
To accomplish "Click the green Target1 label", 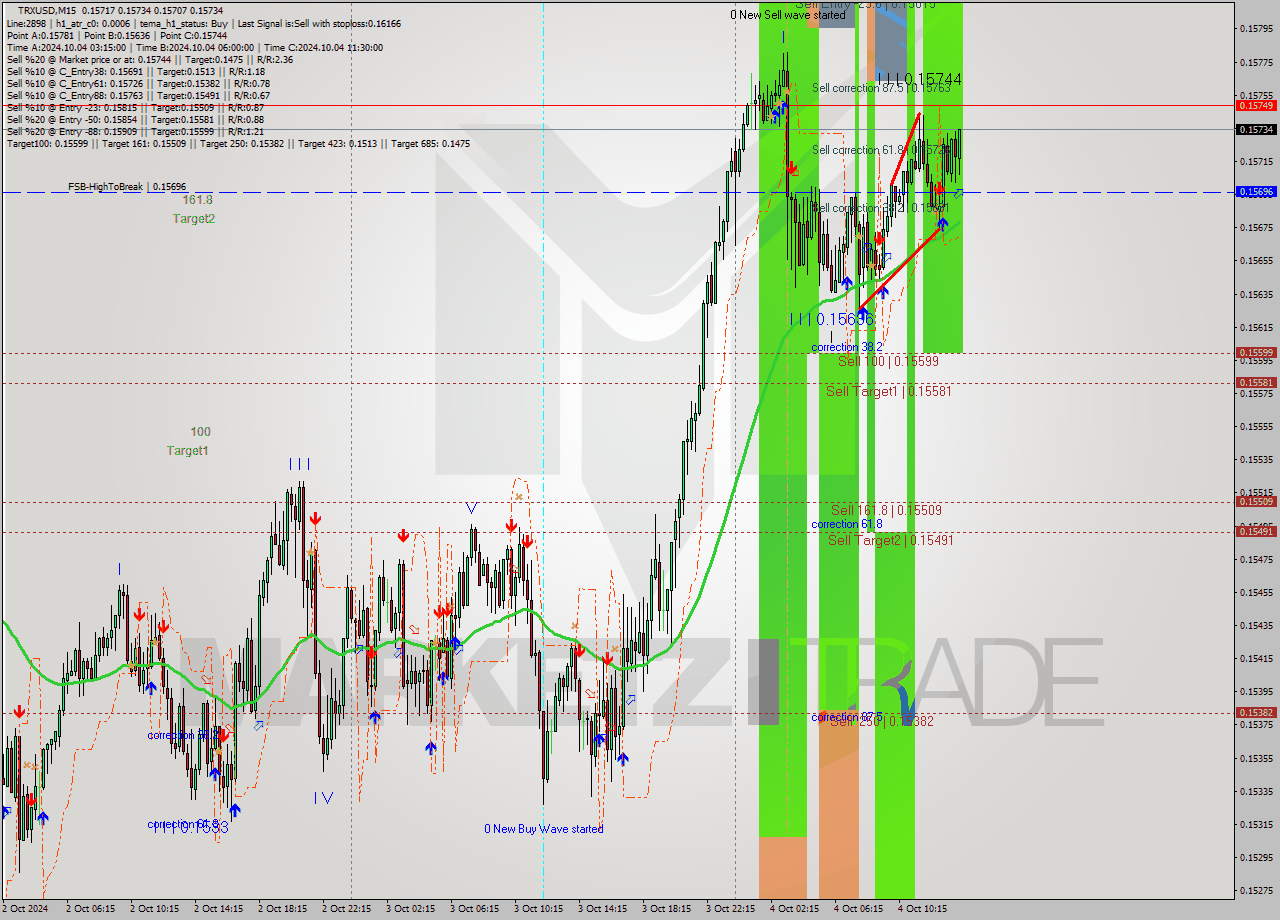I will click(188, 451).
